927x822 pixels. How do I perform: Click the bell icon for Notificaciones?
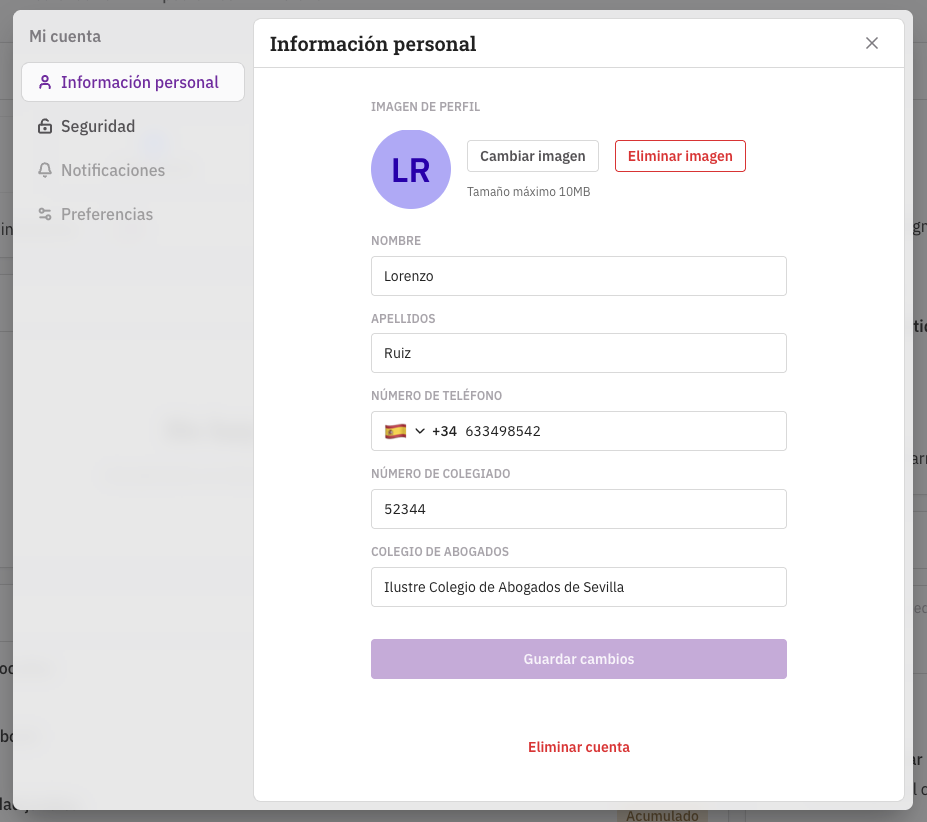[44, 170]
